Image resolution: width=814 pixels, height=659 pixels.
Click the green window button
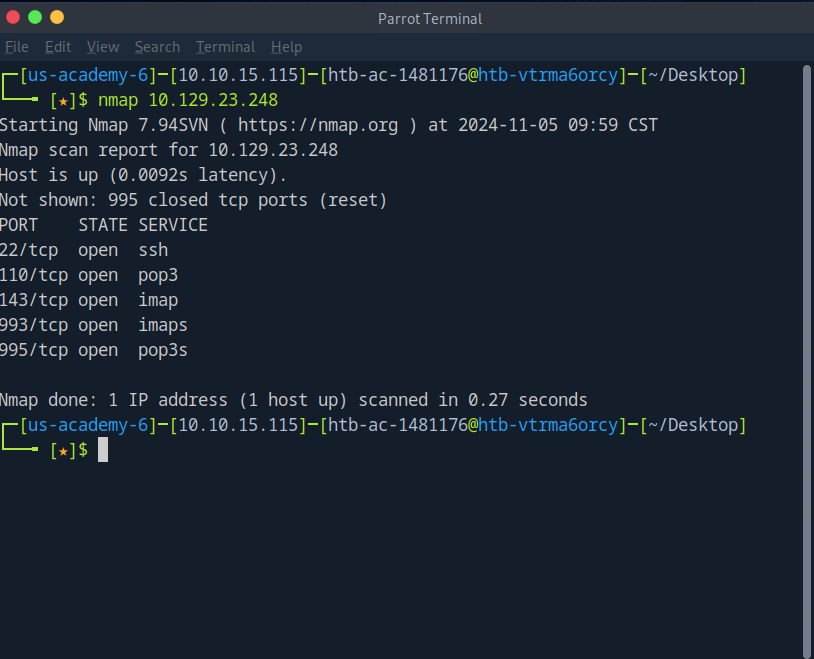pyautogui.click(x=35, y=17)
